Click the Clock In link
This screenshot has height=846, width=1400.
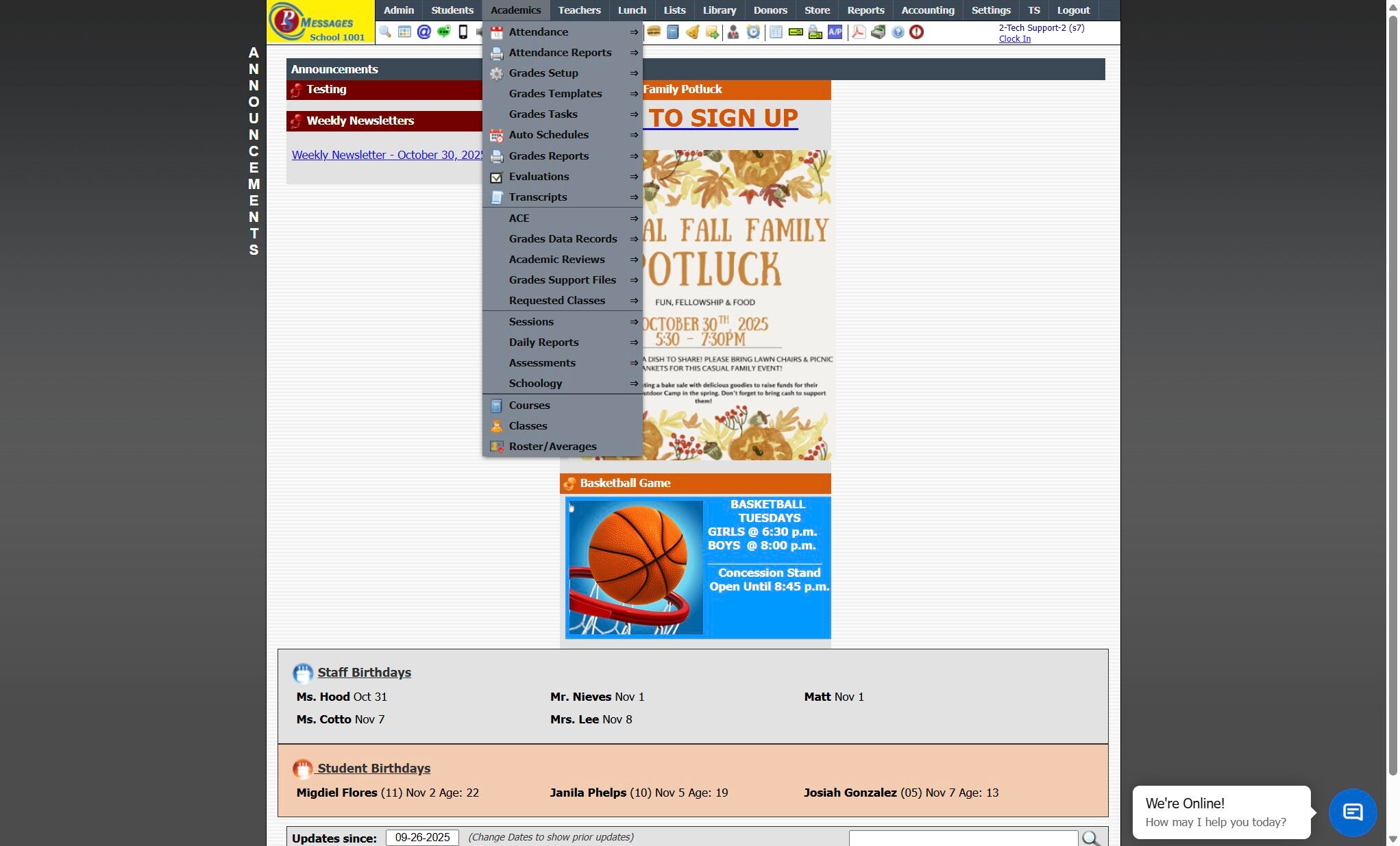point(1014,39)
